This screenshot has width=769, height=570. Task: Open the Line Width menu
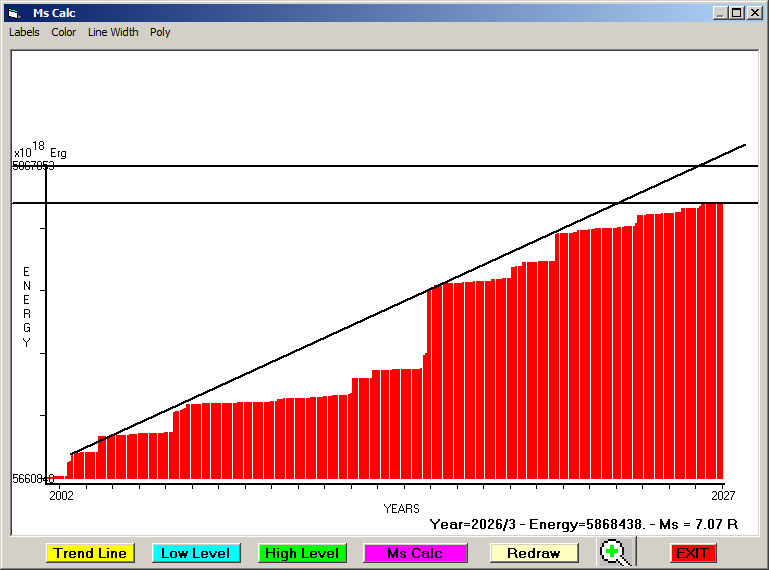(x=113, y=32)
